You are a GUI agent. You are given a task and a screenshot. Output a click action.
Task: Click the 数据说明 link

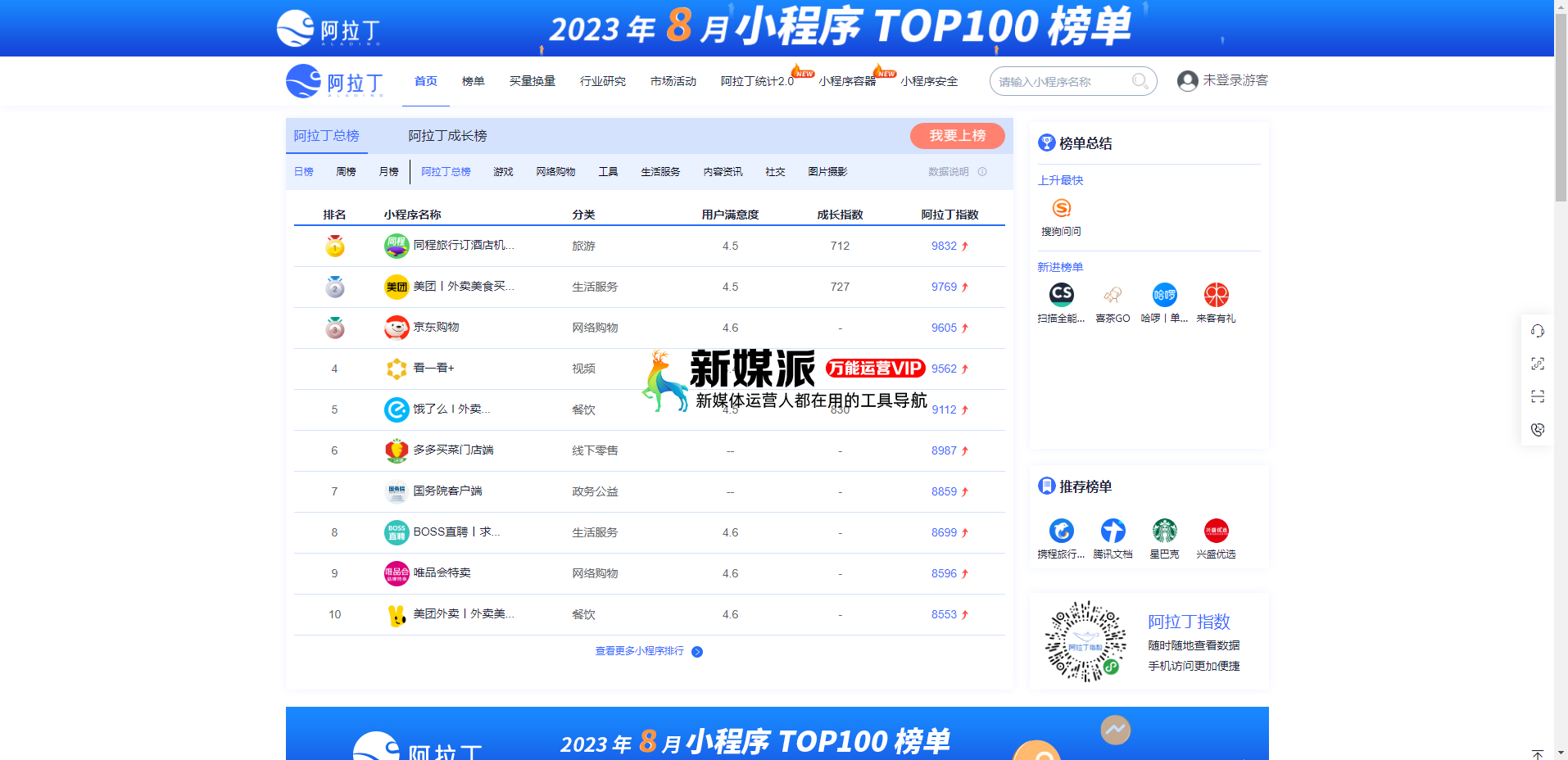click(949, 172)
